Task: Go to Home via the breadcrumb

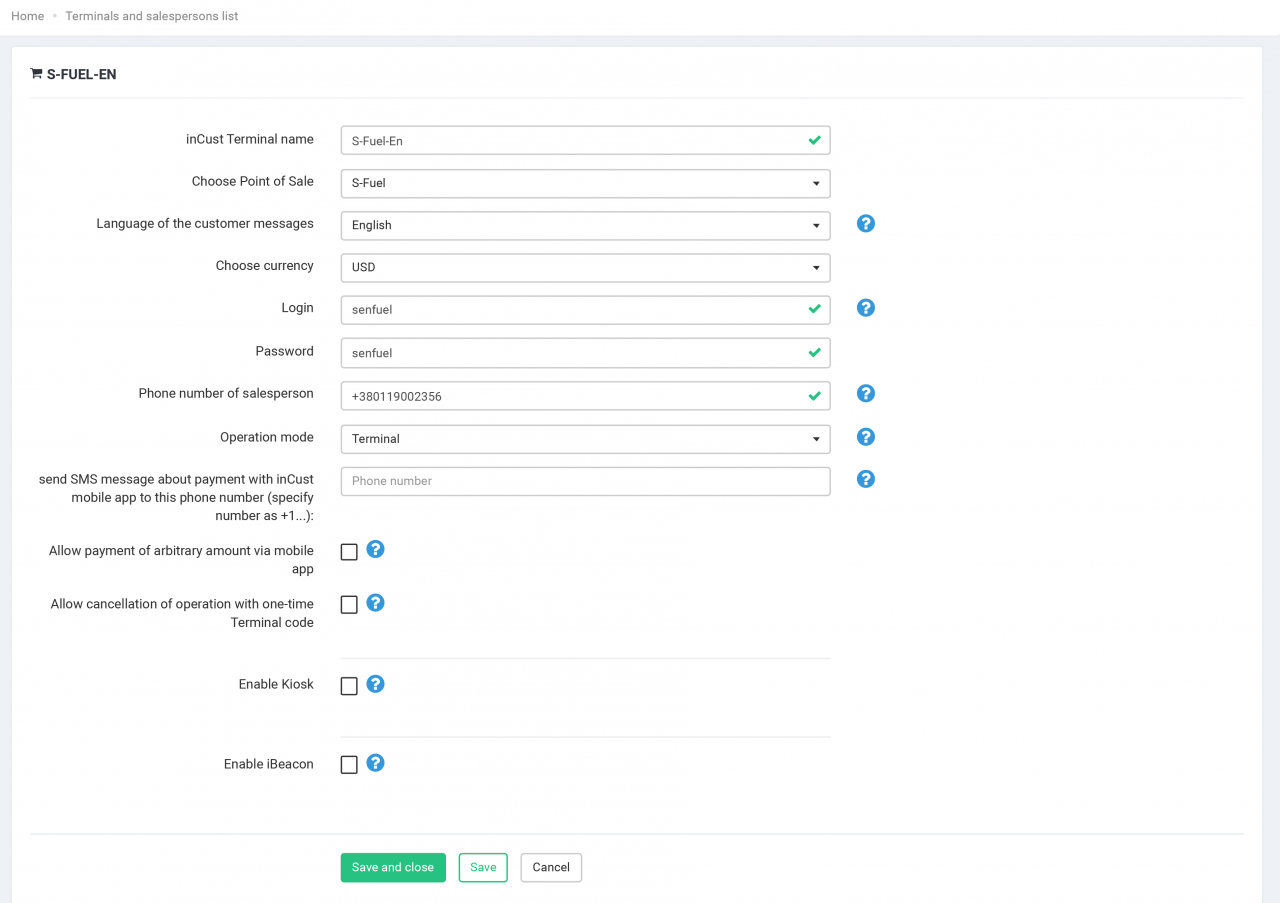Action: [27, 15]
